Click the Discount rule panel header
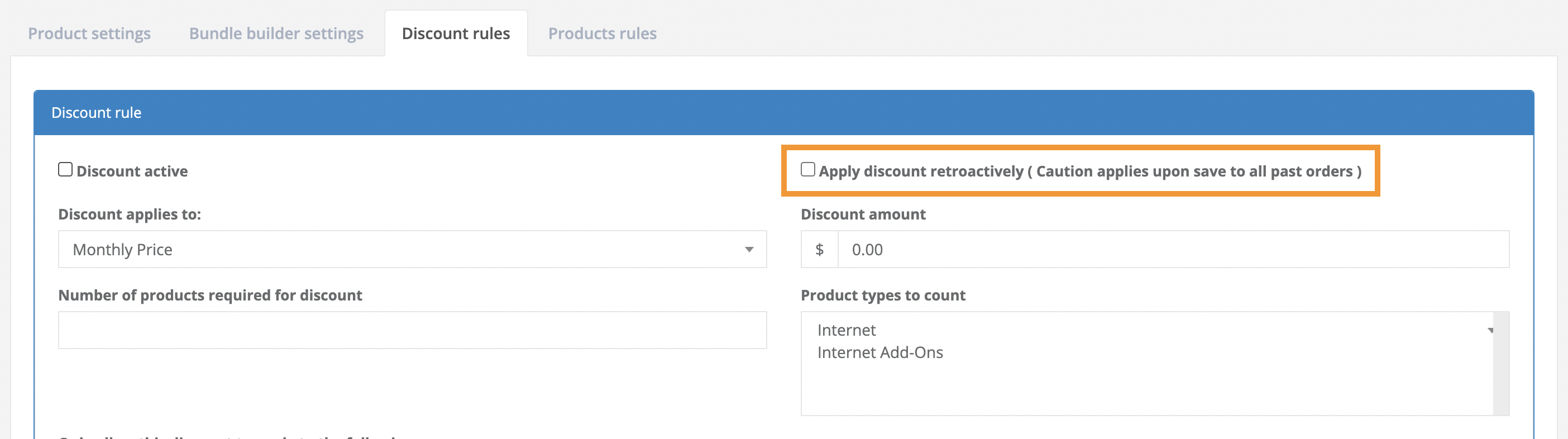The width and height of the screenshot is (1568, 439). [783, 113]
